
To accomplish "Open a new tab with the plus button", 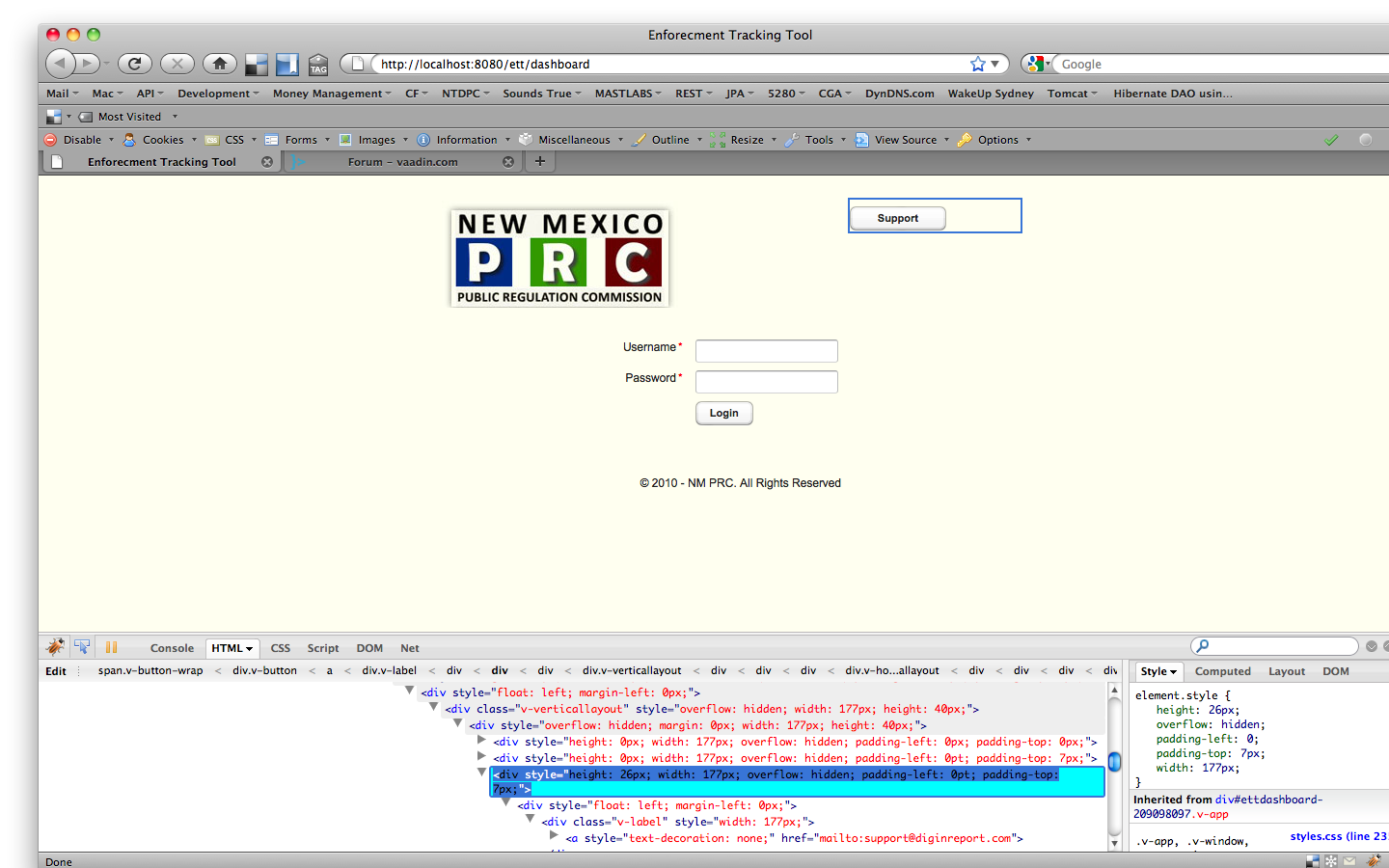I will pos(540,161).
